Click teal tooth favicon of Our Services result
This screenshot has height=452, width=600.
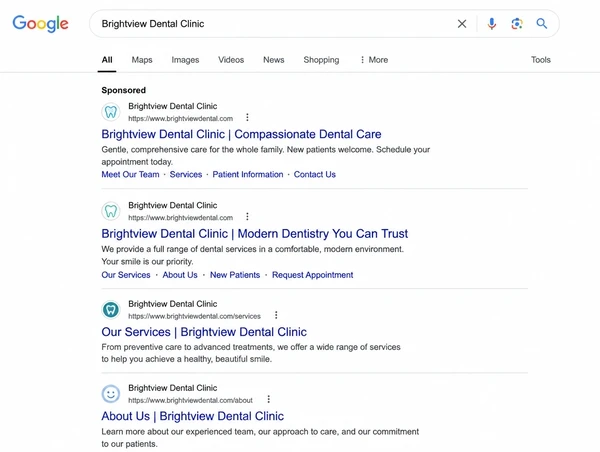(x=111, y=309)
